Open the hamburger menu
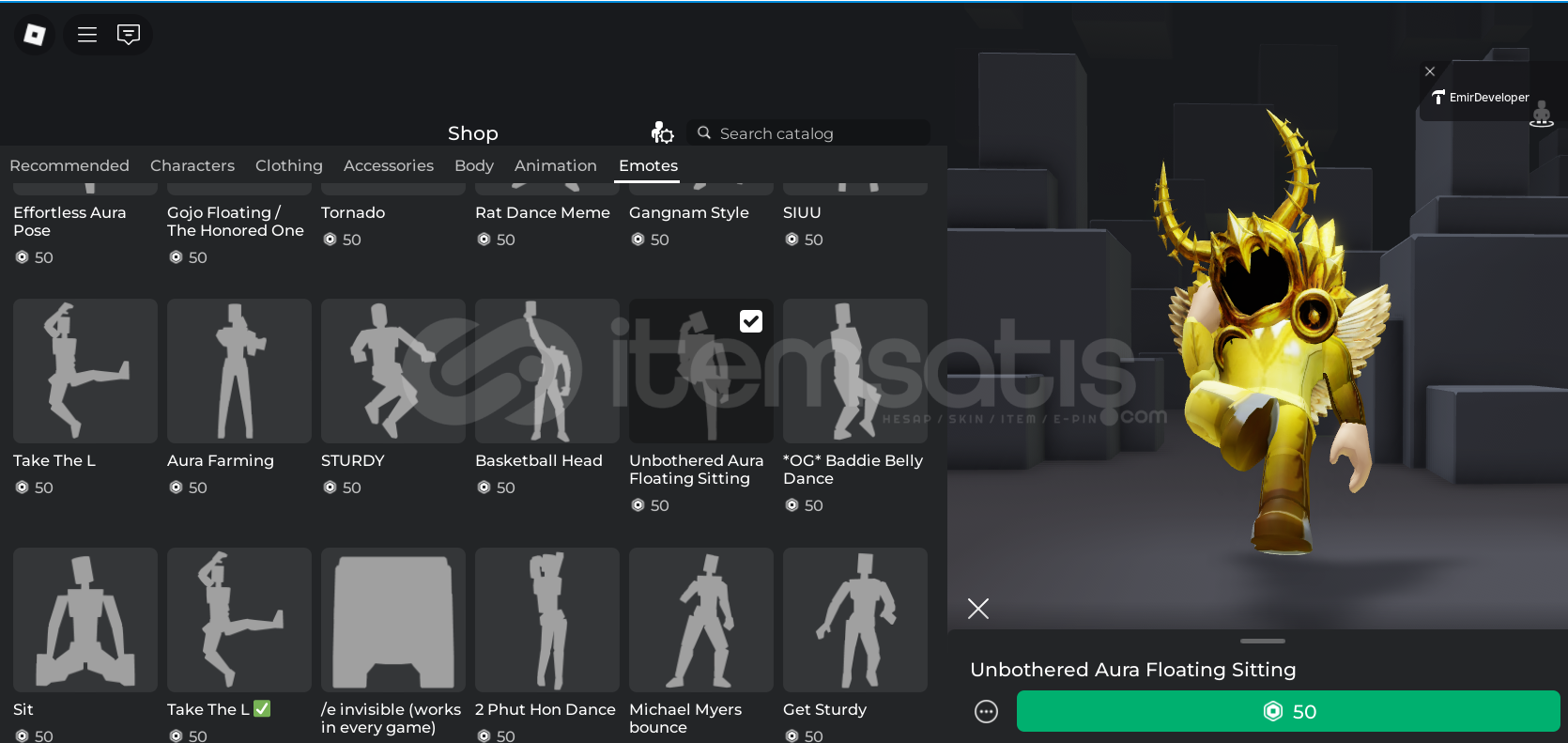 (x=87, y=35)
